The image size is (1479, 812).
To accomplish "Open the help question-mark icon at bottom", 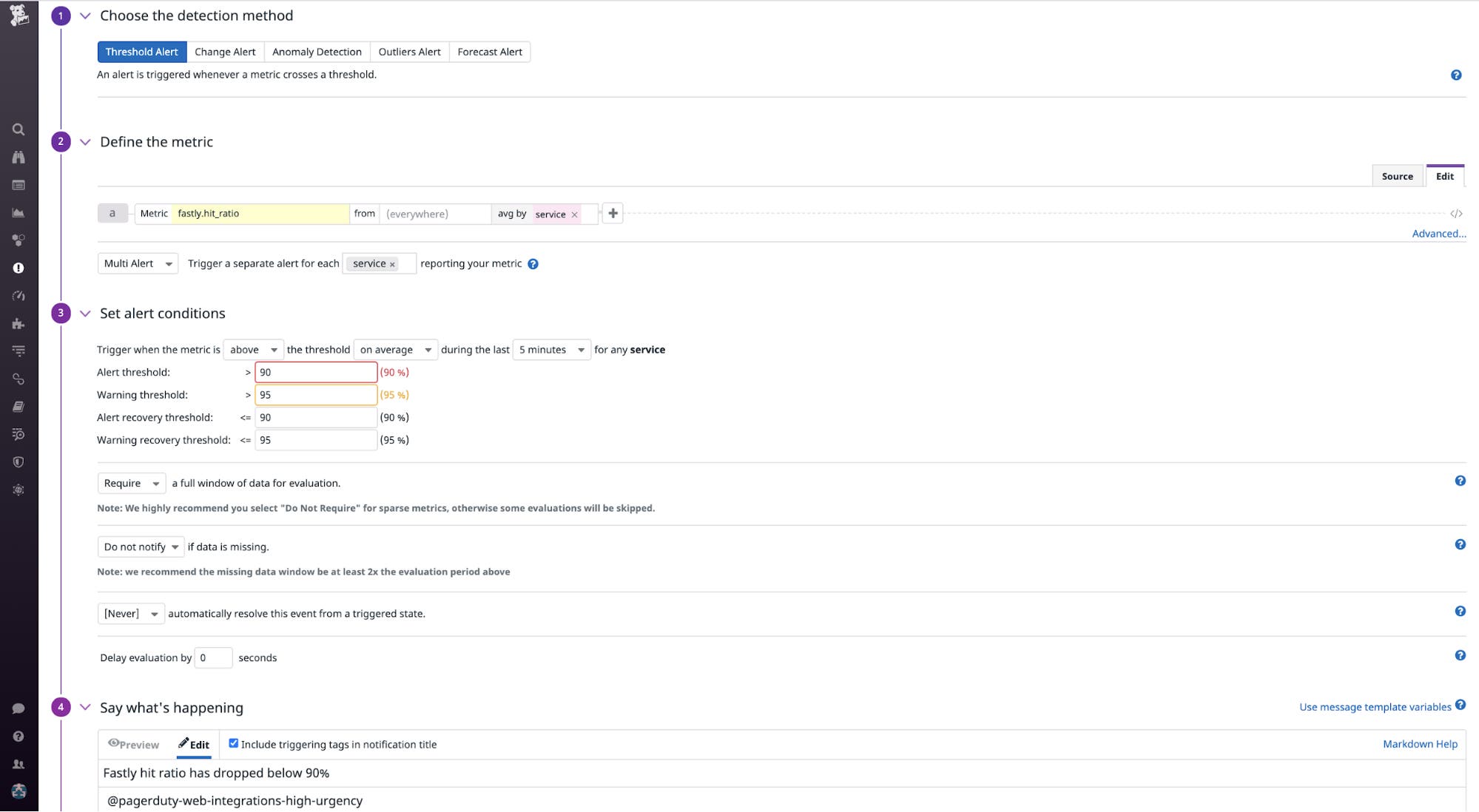I will pyautogui.click(x=18, y=736).
